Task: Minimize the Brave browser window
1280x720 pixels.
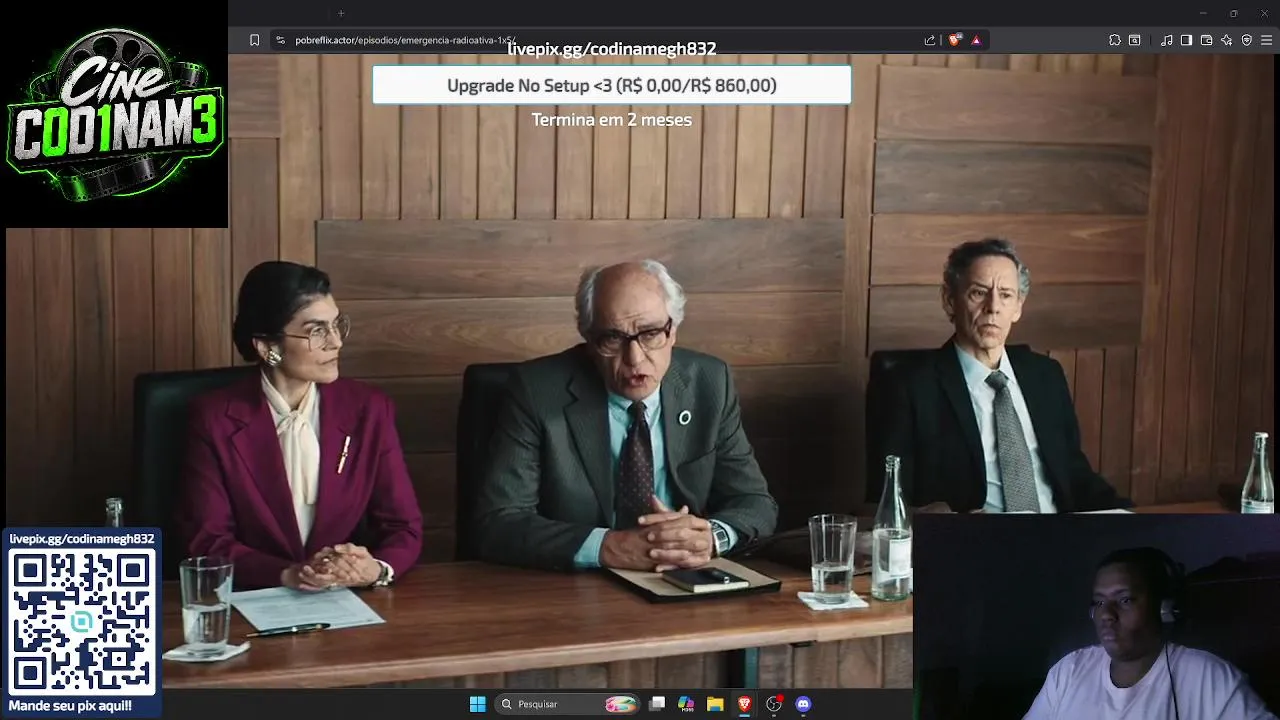Action: click(1203, 13)
